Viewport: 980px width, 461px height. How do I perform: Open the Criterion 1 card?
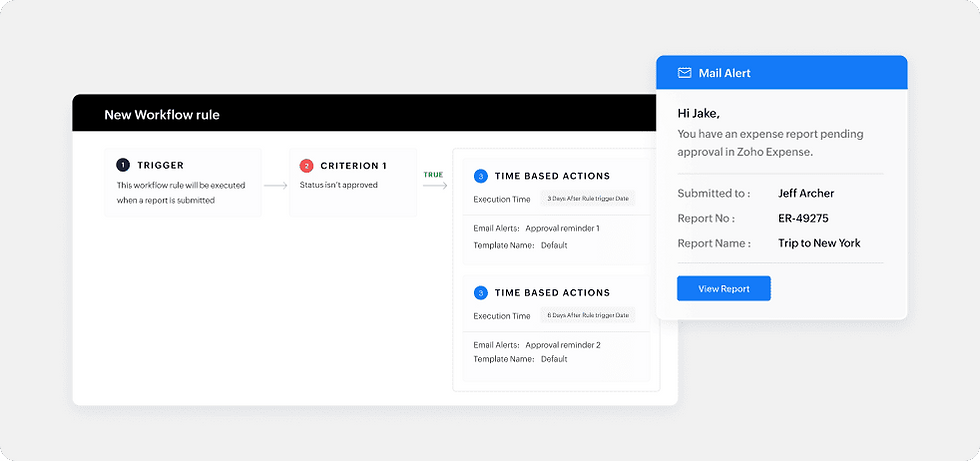coord(352,182)
